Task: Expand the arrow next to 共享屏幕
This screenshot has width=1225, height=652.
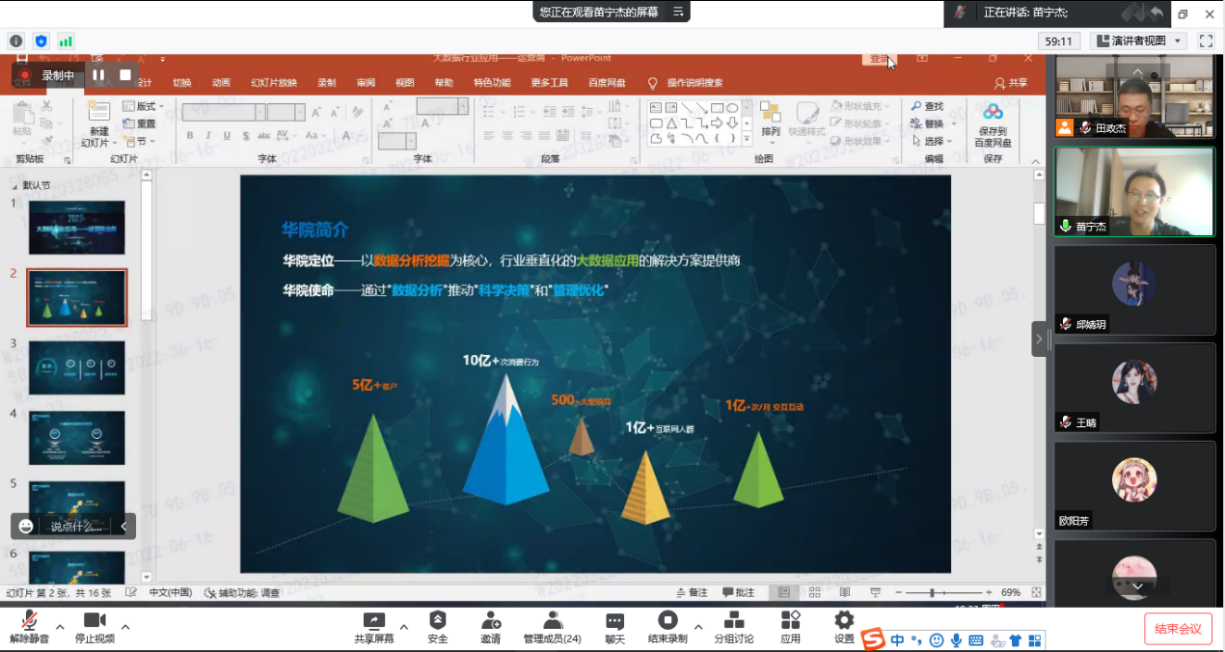Action: pos(404,627)
